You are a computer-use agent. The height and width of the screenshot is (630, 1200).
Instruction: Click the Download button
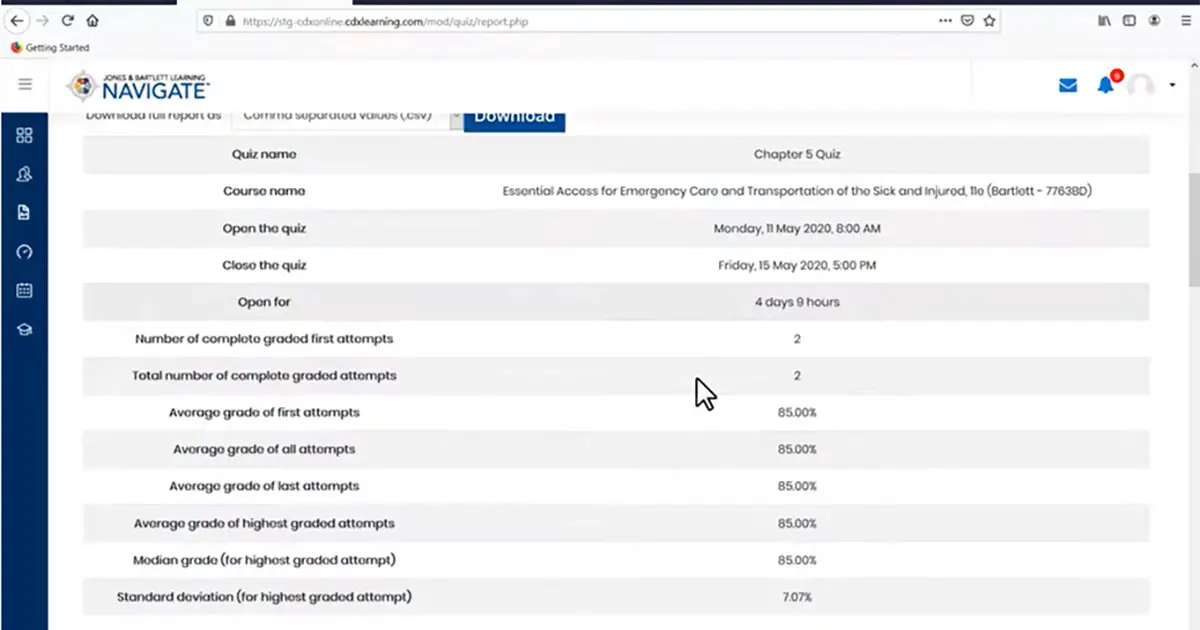point(514,117)
